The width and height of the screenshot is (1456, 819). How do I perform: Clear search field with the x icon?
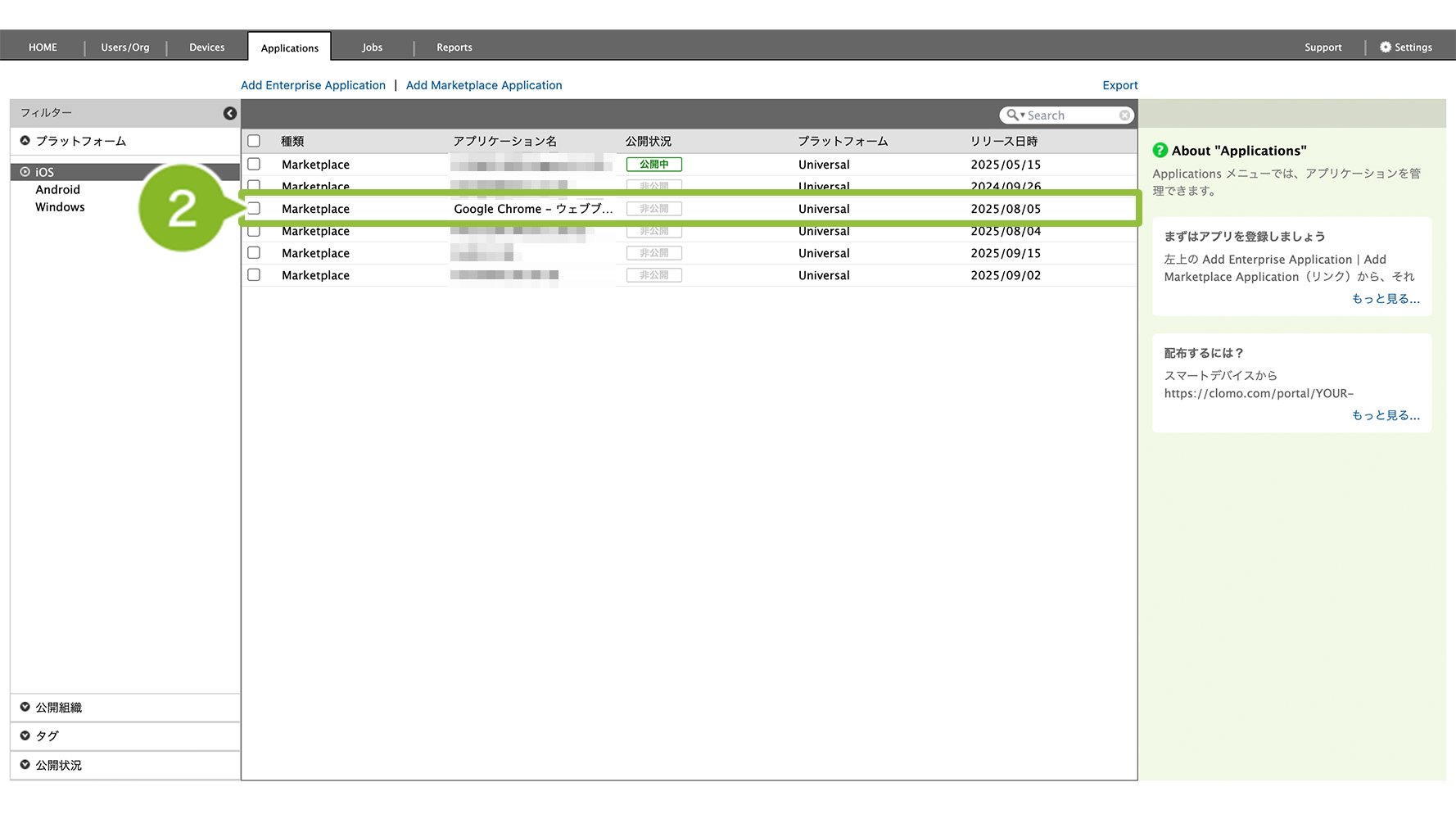click(1125, 115)
